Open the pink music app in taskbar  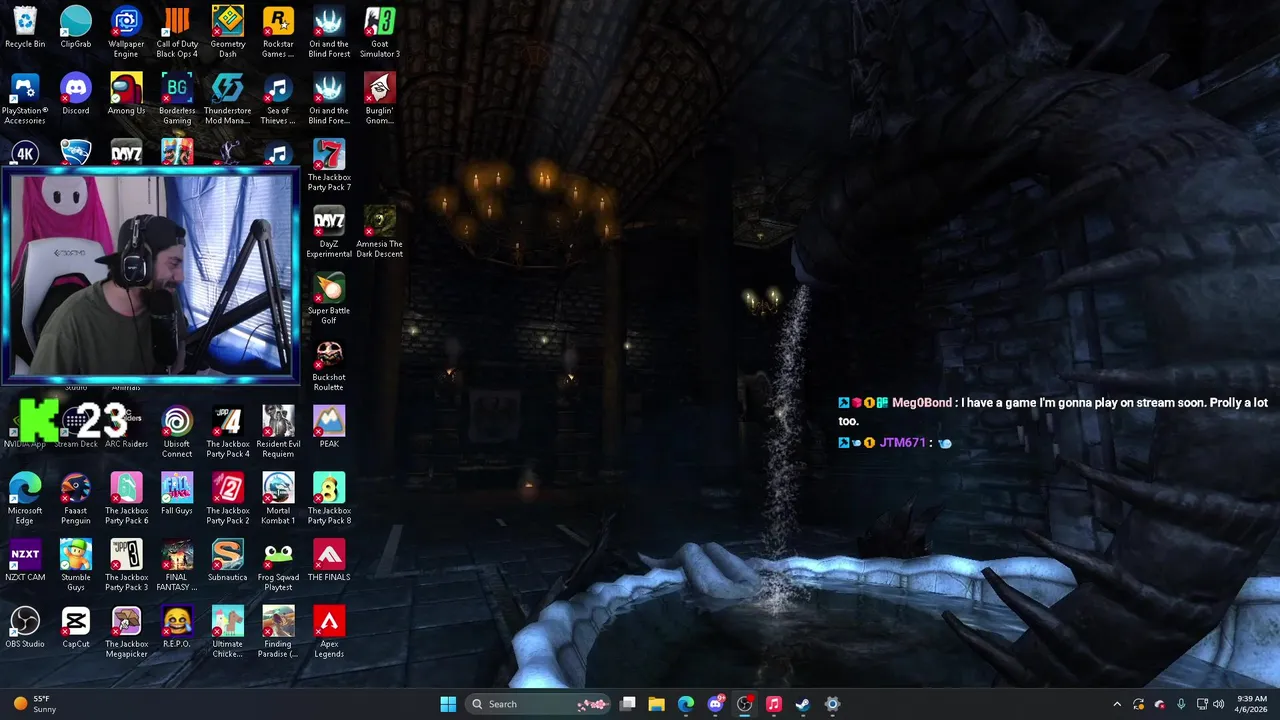pyautogui.click(x=774, y=704)
